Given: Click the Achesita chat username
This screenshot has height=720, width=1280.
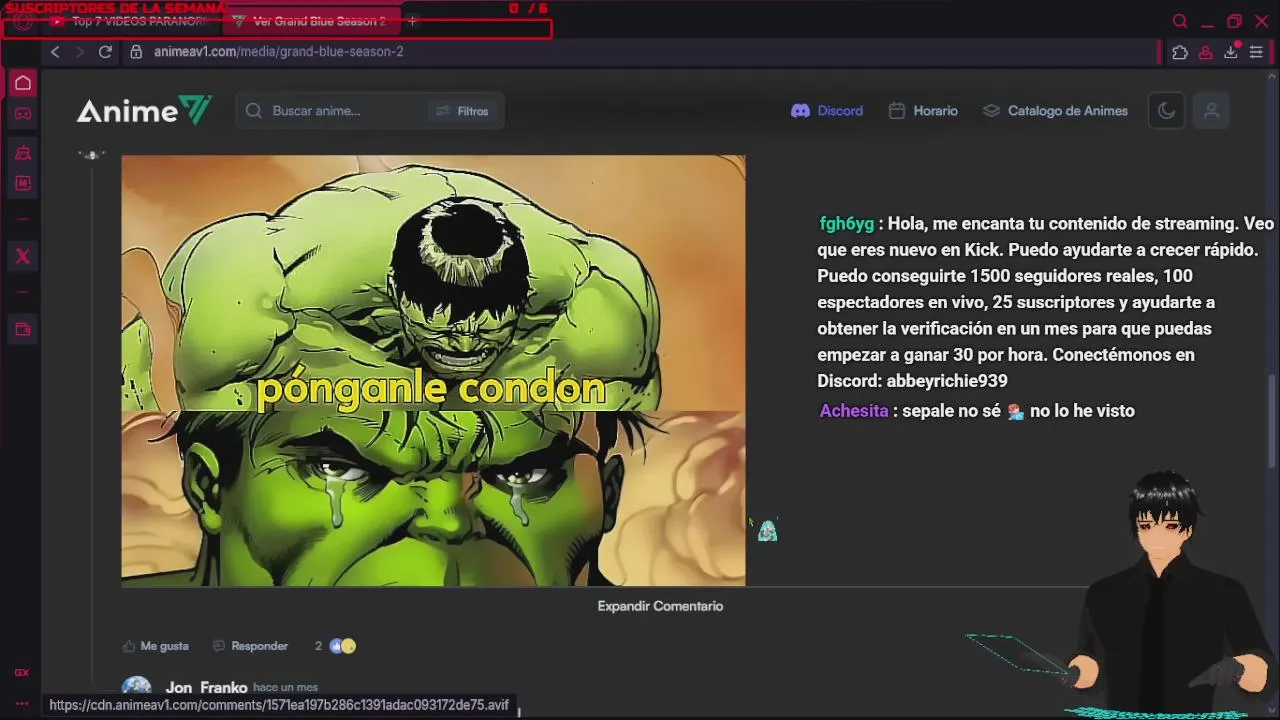Looking at the screenshot, I should coord(854,411).
